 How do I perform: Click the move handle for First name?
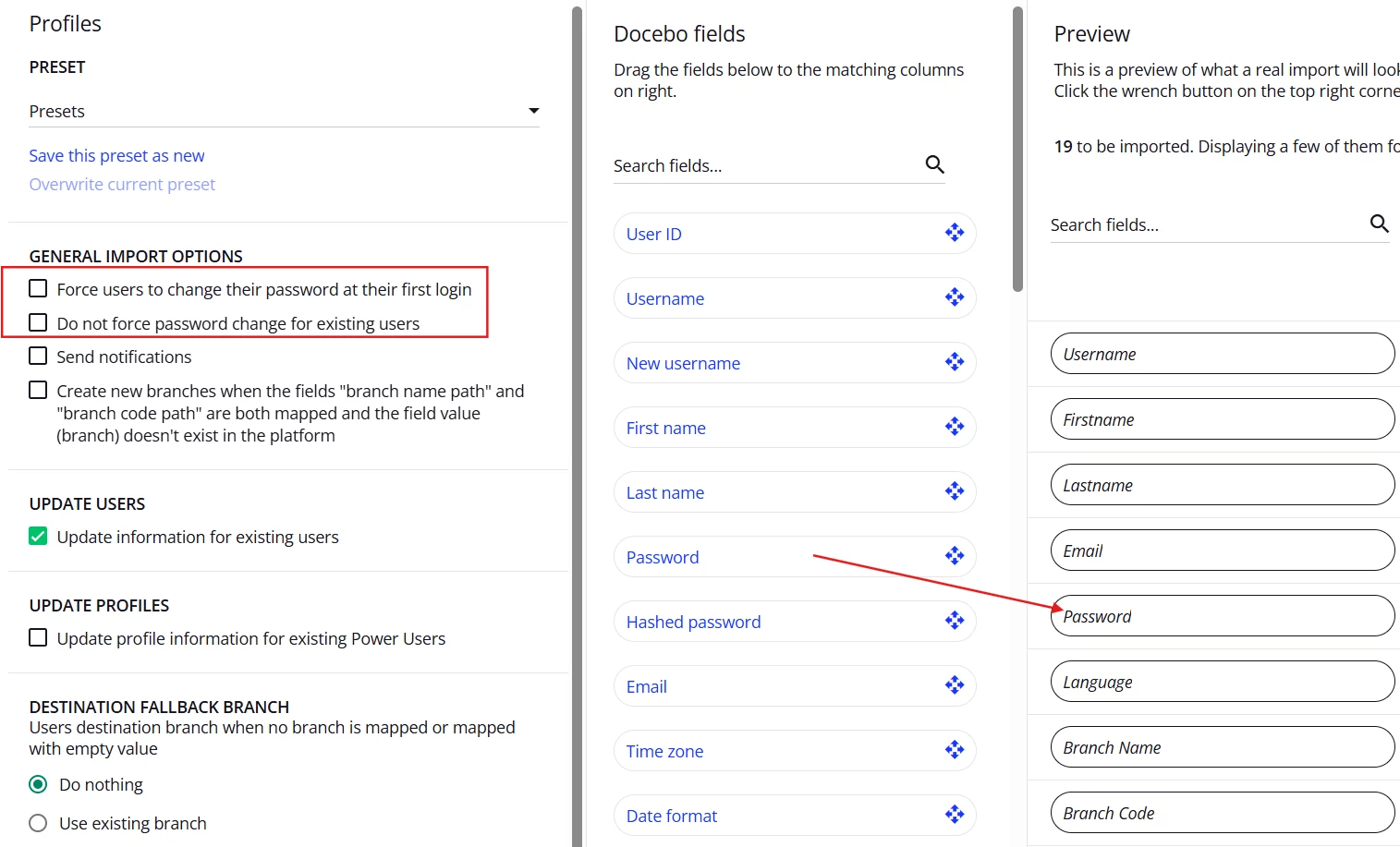955,427
